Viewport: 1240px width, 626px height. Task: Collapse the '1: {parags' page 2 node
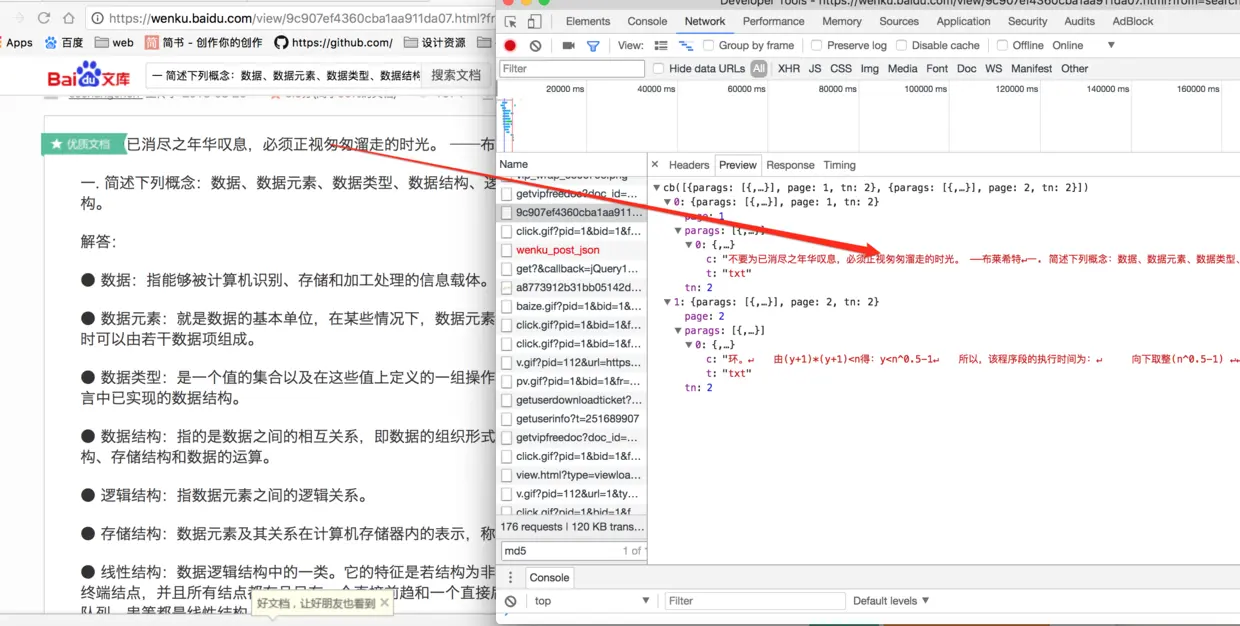click(667, 302)
